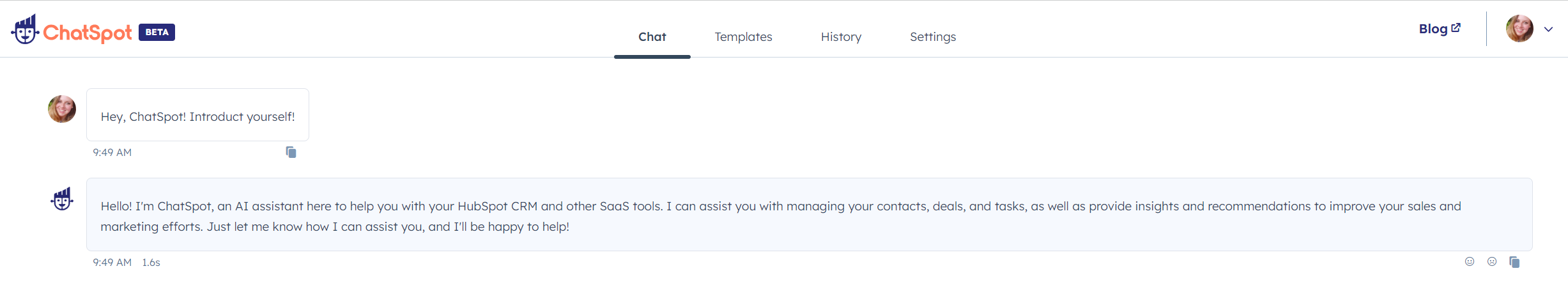Open the profile avatar menu in header
Image resolution: width=1568 pixels, height=296 pixels.
(1519, 29)
